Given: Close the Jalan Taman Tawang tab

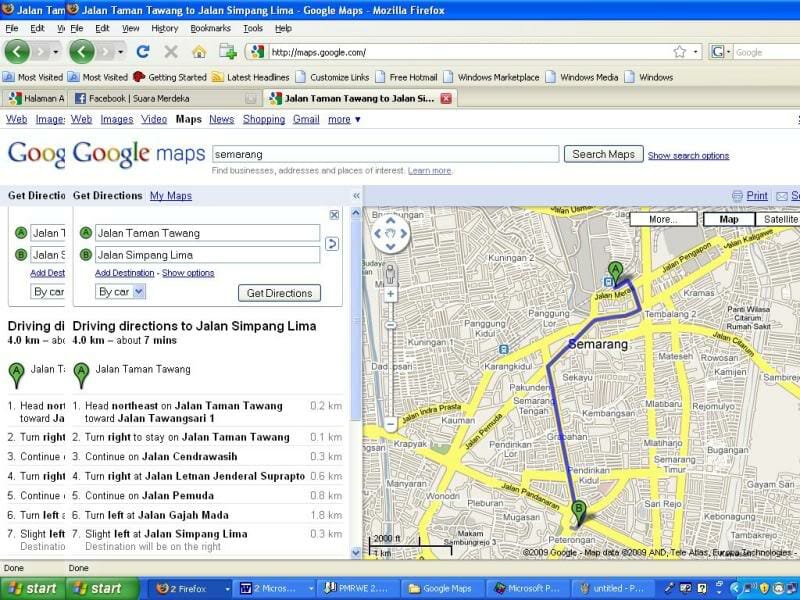Looking at the screenshot, I should point(446,98).
